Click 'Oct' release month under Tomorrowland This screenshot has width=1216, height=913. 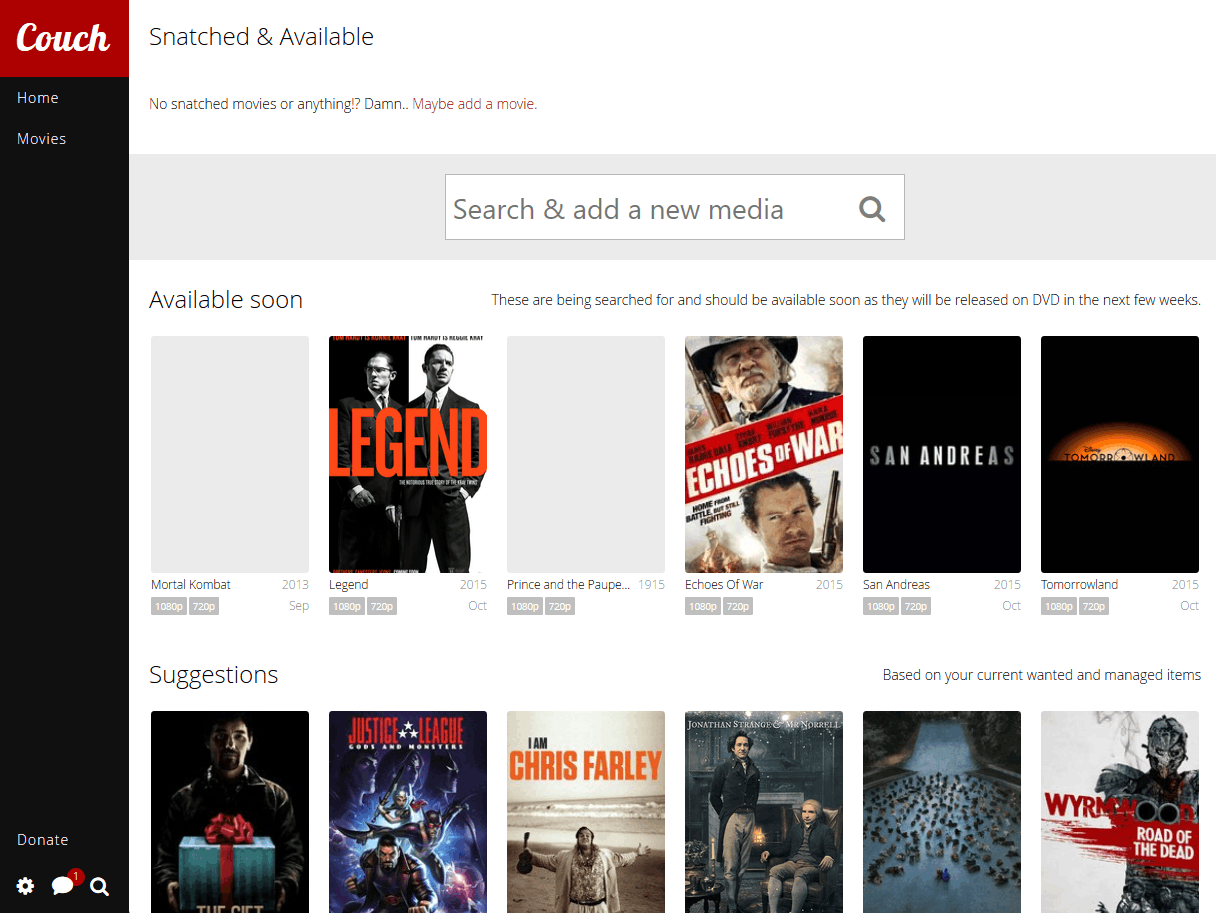[1190, 606]
